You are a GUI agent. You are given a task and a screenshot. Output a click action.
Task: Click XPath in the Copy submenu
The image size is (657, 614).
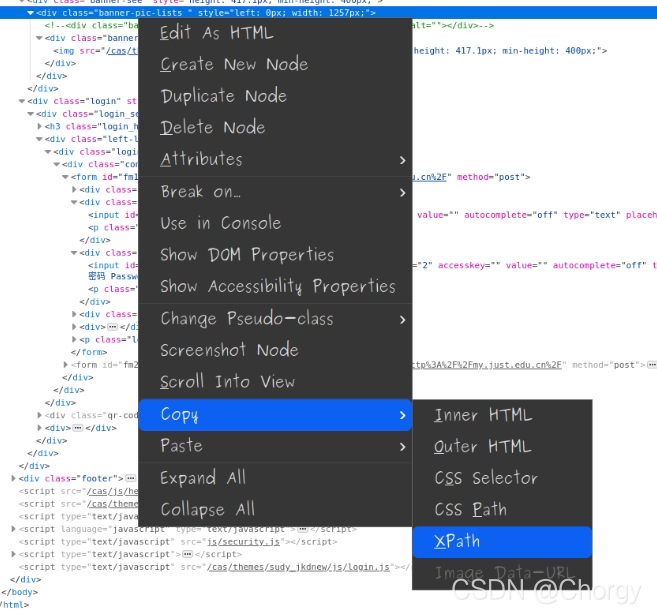pos(502,542)
